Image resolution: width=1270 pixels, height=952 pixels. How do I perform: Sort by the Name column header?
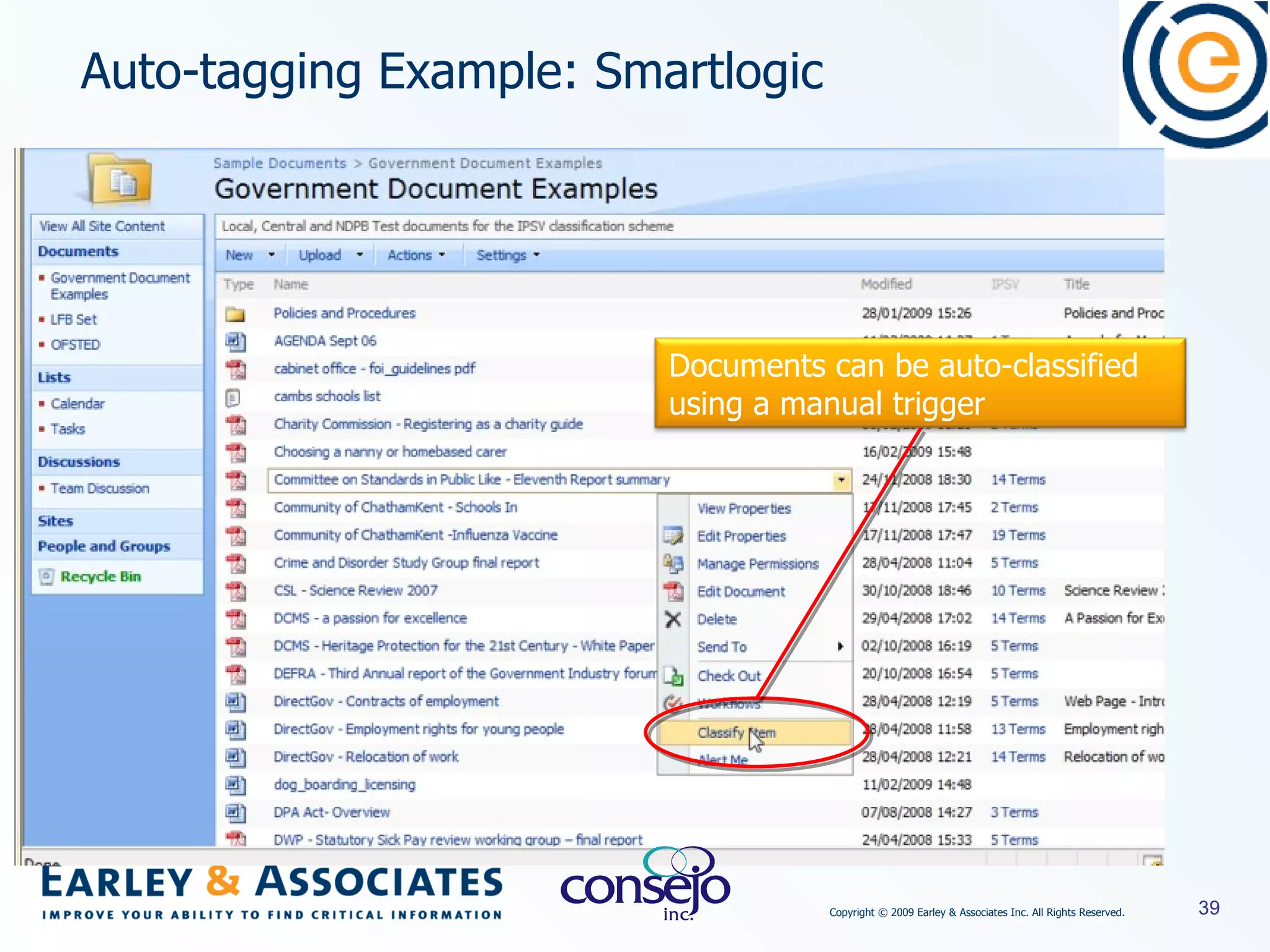click(291, 284)
